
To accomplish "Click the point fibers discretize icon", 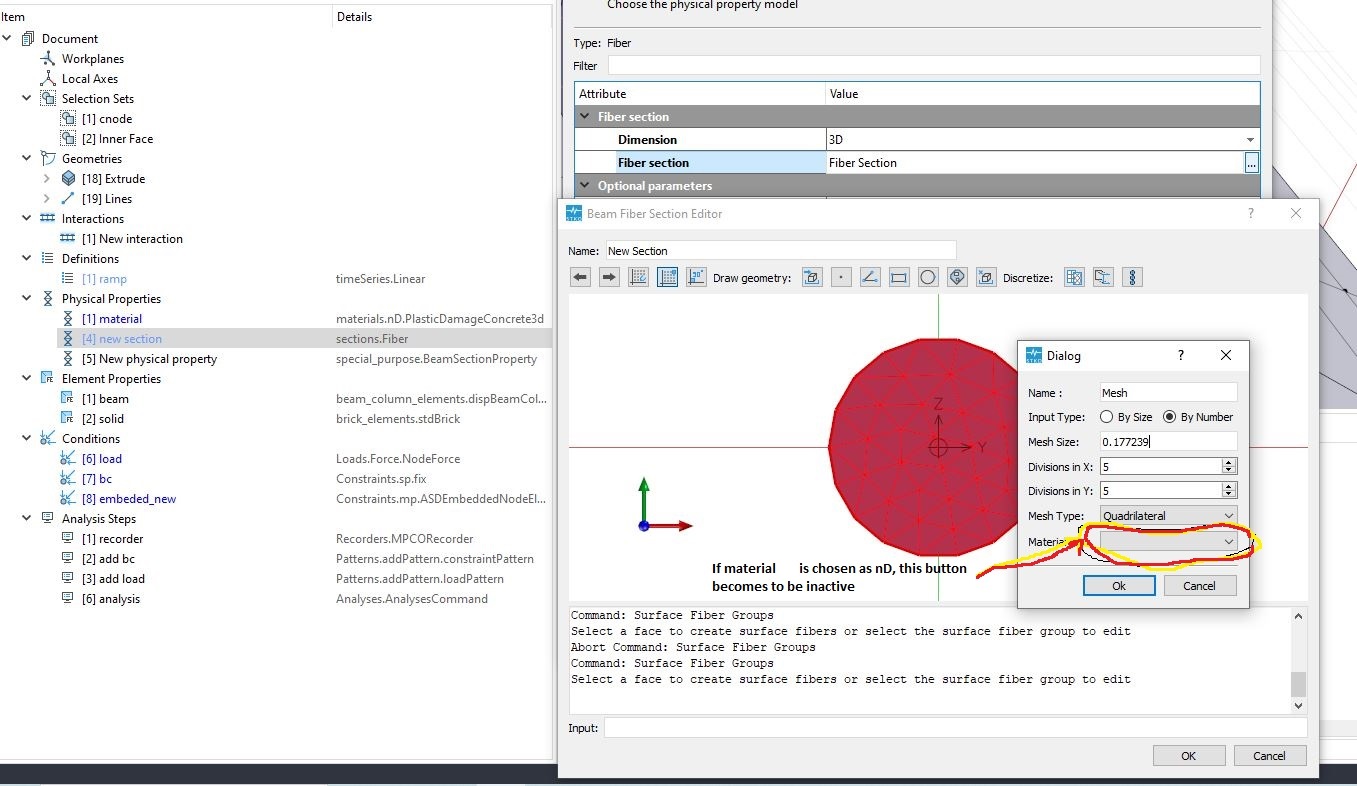I will [1133, 277].
